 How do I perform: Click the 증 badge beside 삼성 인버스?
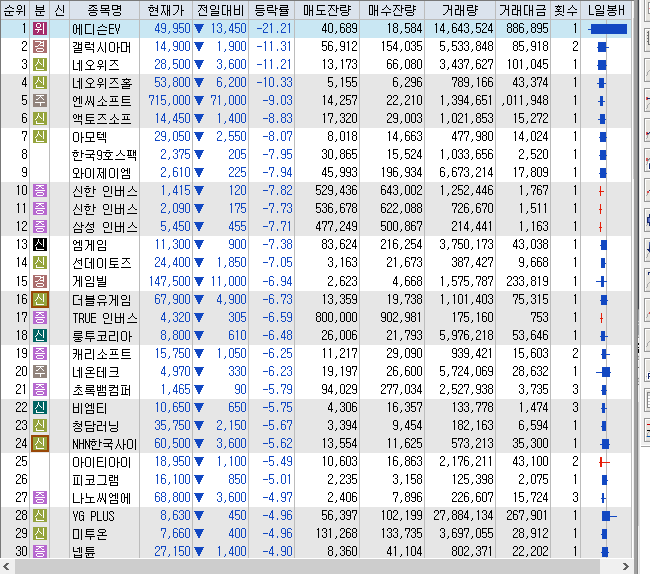[40, 227]
